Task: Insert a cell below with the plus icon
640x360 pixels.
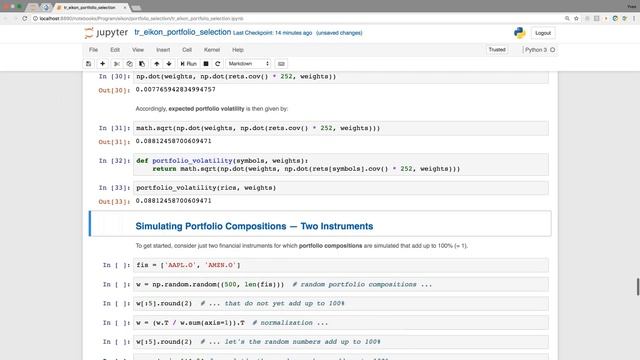Action: click(x=102, y=64)
